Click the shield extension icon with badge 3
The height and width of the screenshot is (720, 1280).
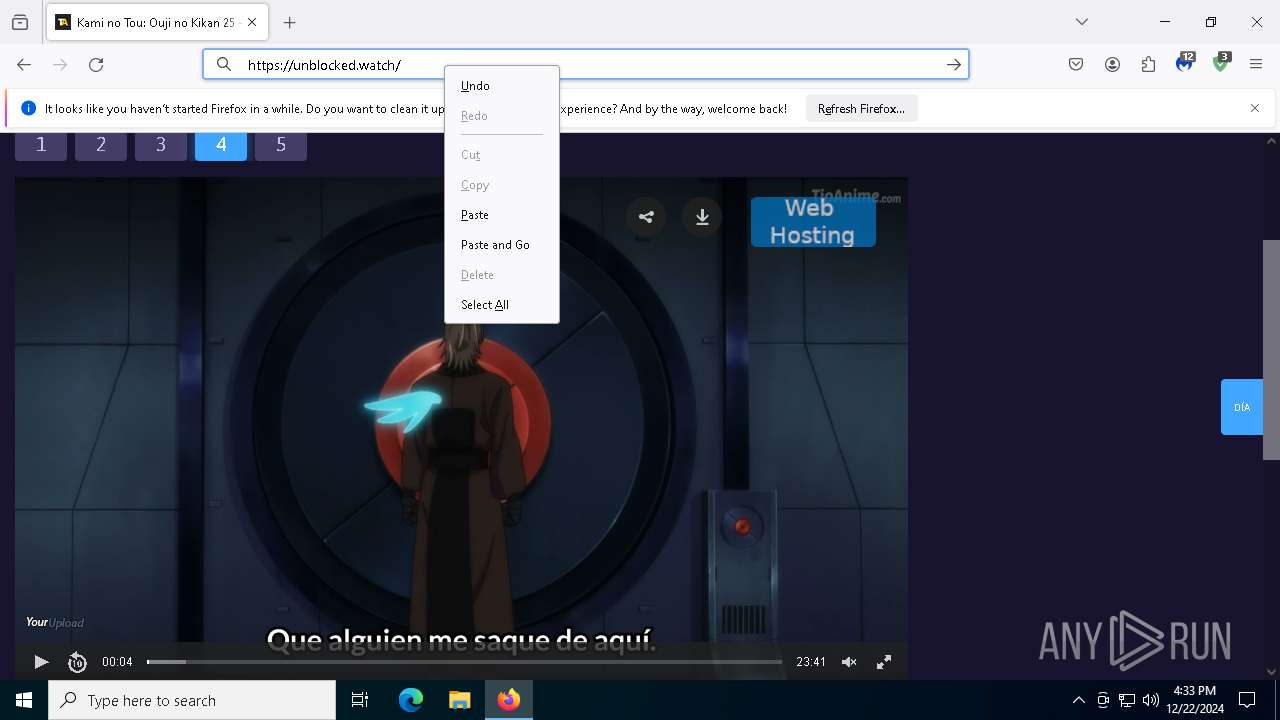click(1221, 63)
